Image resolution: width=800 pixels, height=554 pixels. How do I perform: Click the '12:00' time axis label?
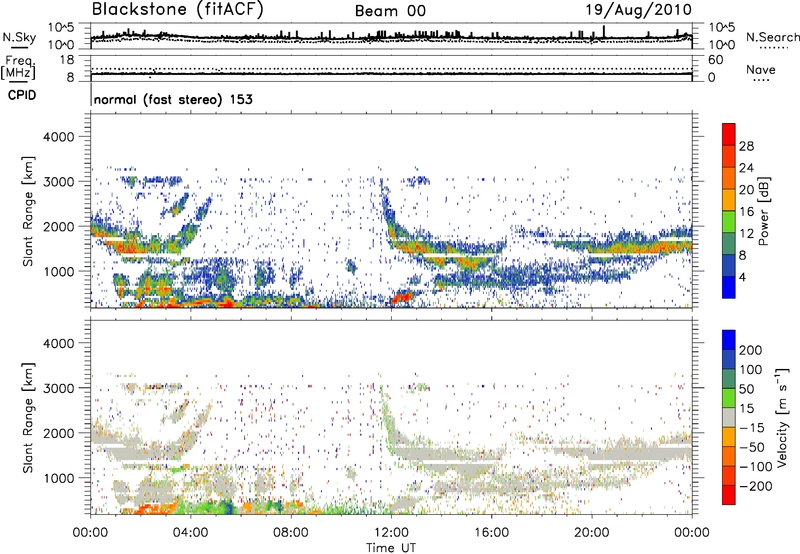click(x=391, y=533)
